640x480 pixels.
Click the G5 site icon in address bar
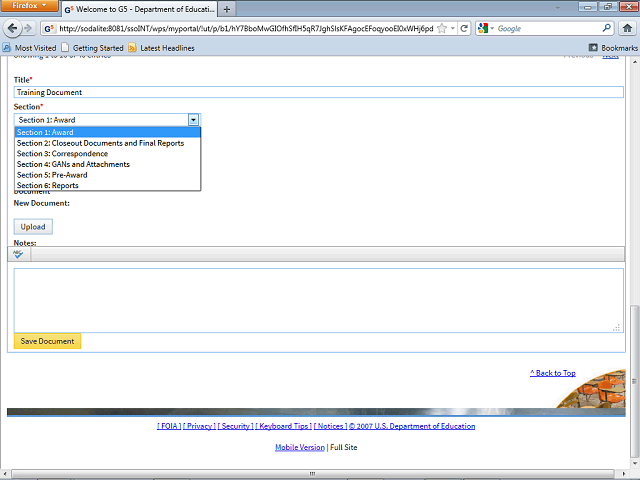49,29
